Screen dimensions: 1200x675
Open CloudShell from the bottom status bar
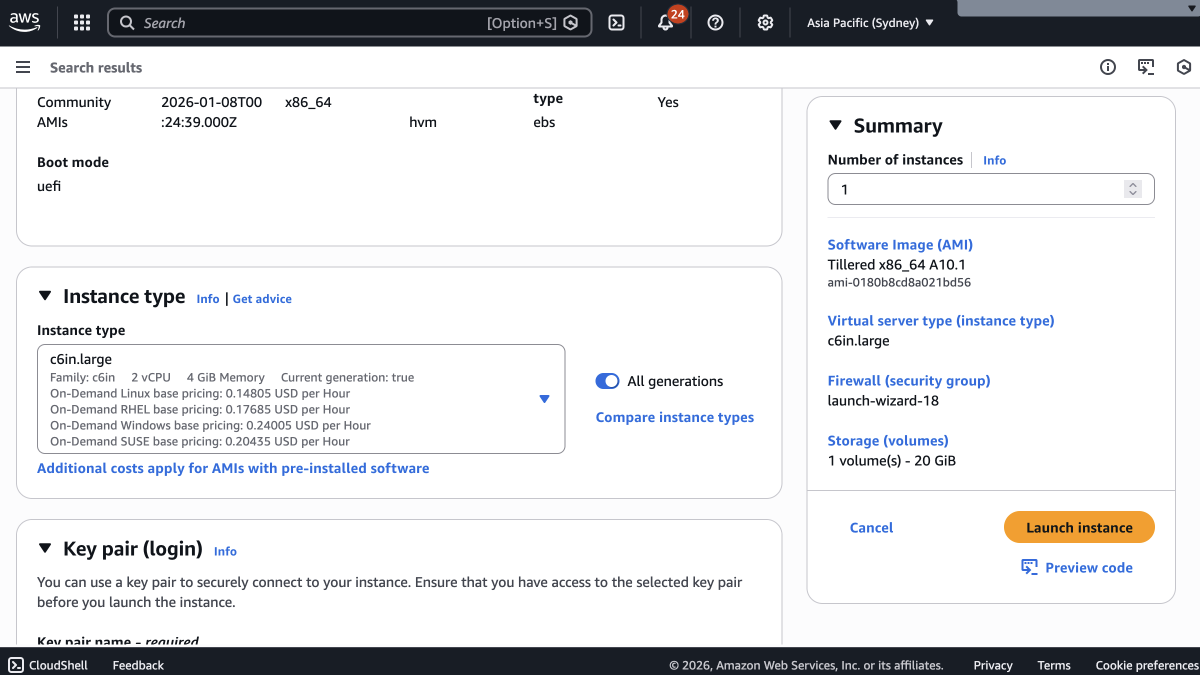click(x=47, y=664)
